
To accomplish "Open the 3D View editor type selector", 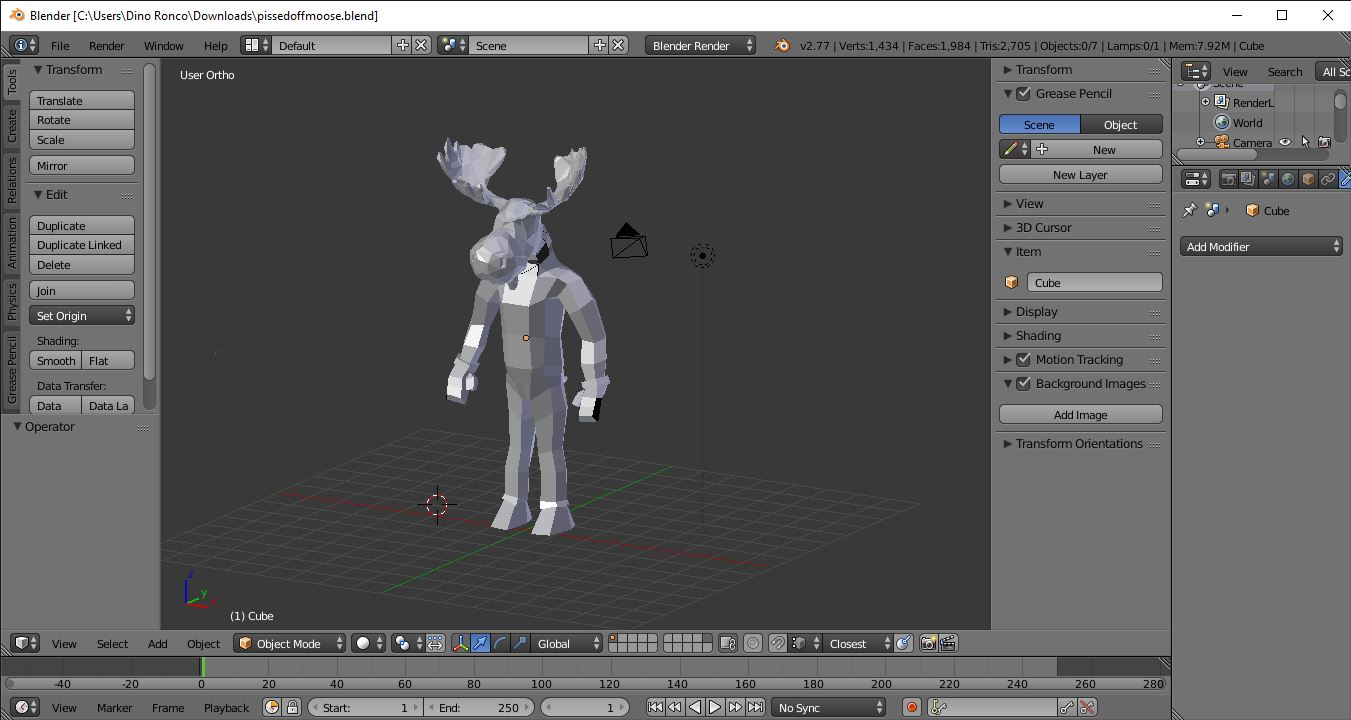I will (25, 643).
